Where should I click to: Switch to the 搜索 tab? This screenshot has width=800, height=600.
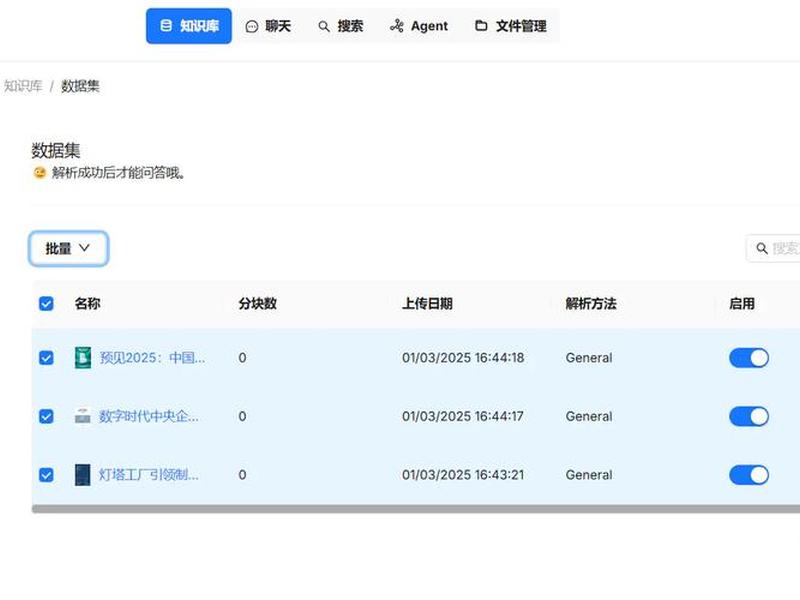(341, 26)
